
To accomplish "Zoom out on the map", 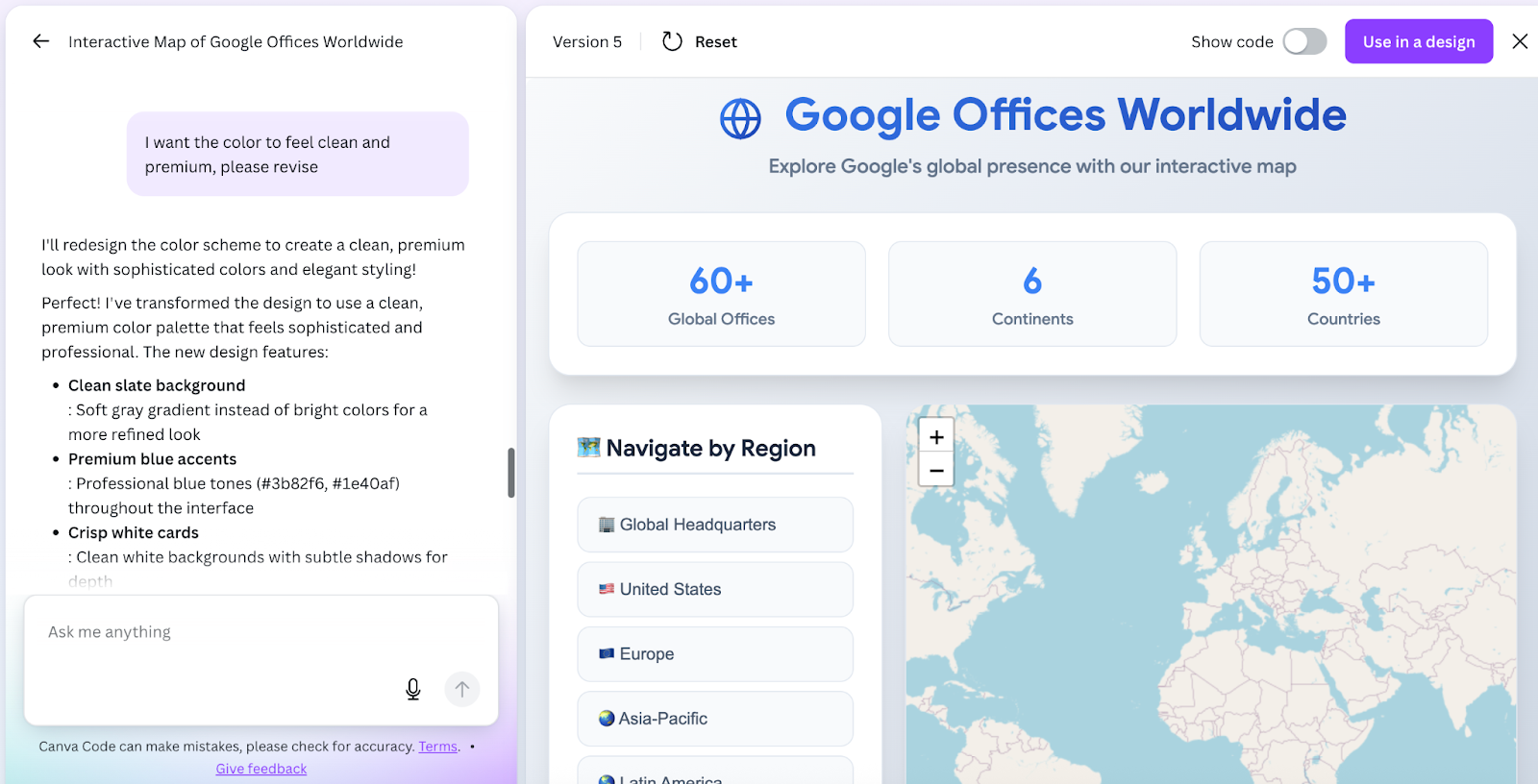I will [x=936, y=470].
